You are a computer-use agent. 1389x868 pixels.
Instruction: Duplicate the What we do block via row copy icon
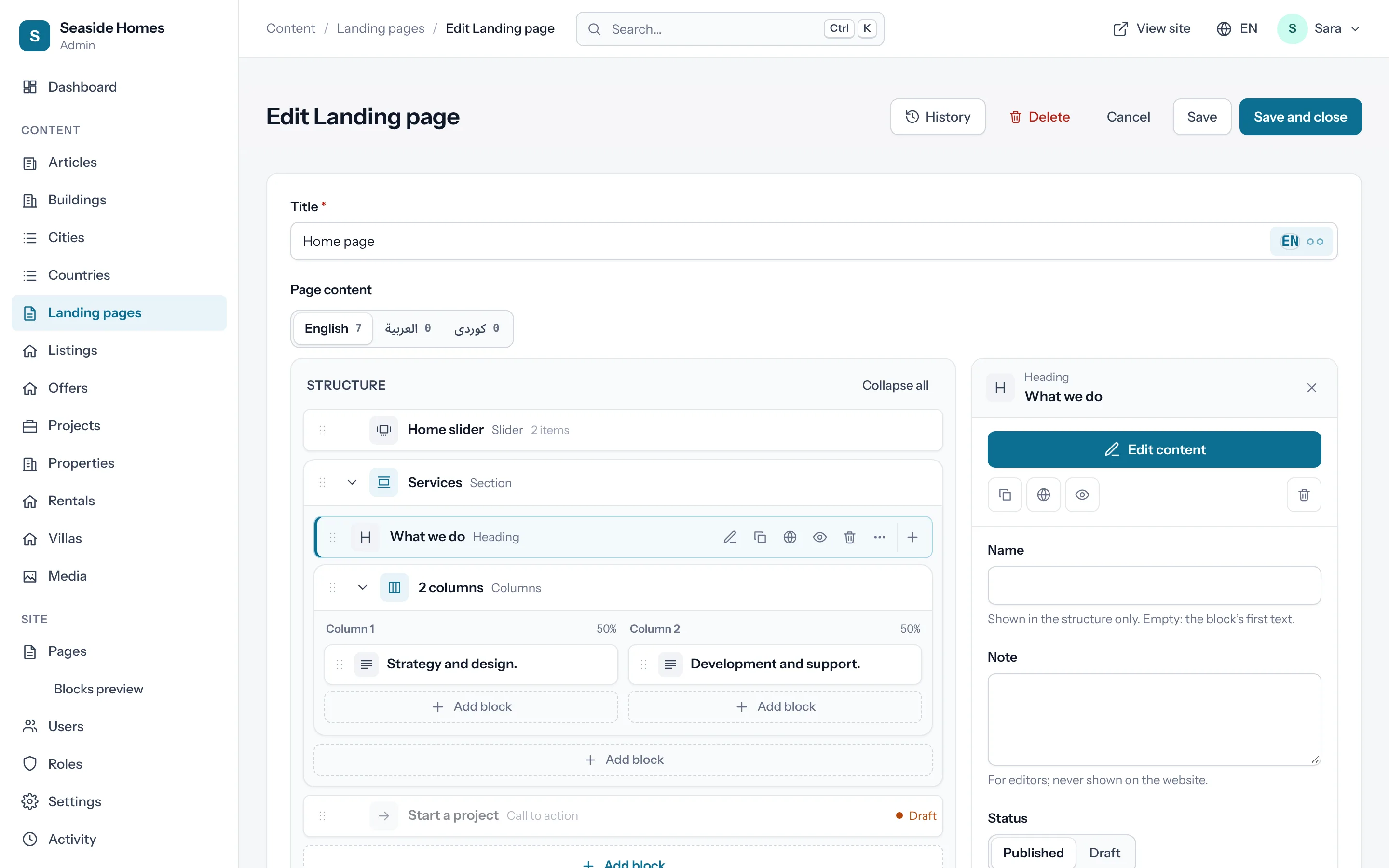[760, 537]
